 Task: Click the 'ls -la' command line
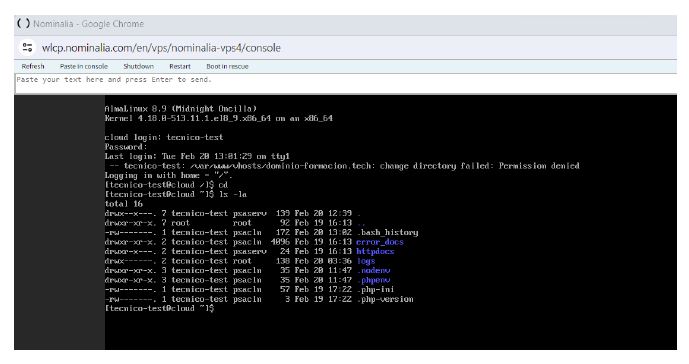point(176,194)
